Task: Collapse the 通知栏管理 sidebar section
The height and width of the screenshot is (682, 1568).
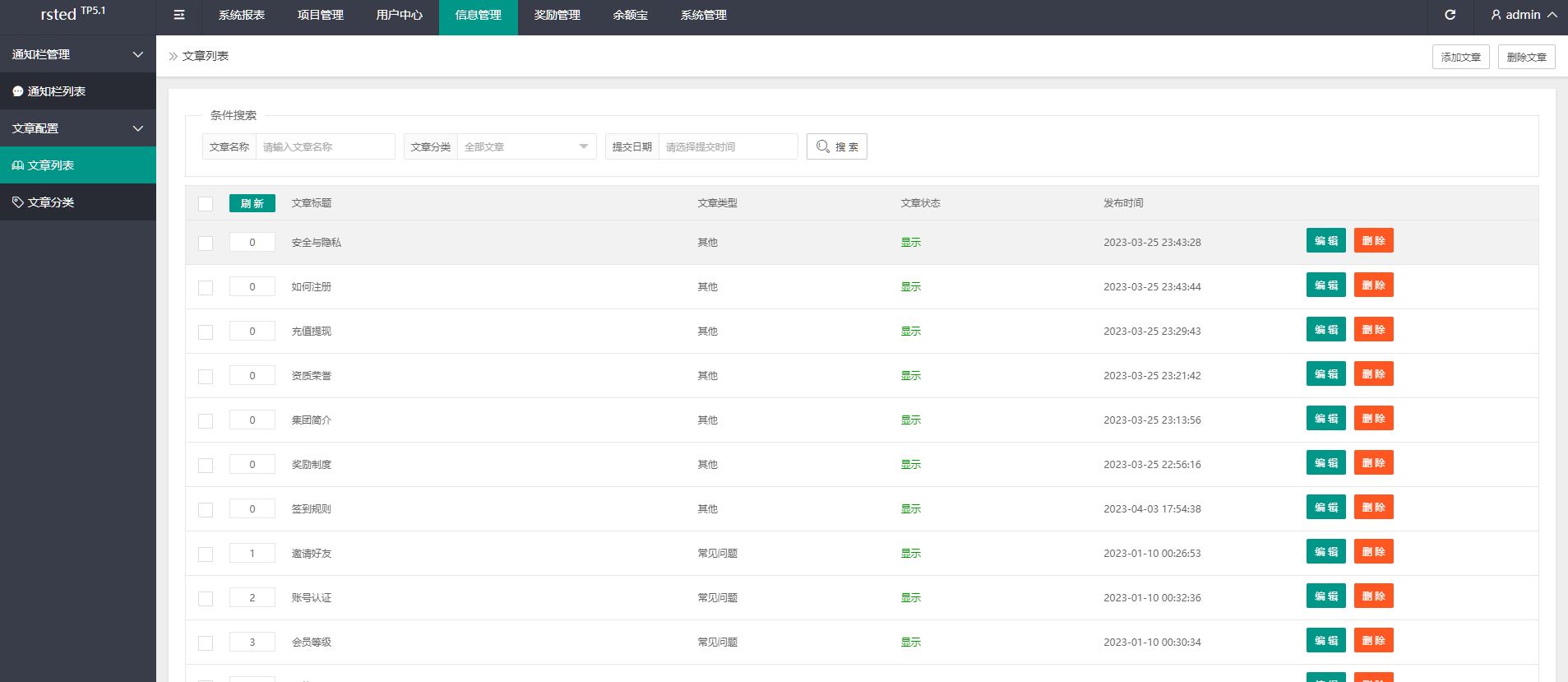Action: click(x=137, y=54)
